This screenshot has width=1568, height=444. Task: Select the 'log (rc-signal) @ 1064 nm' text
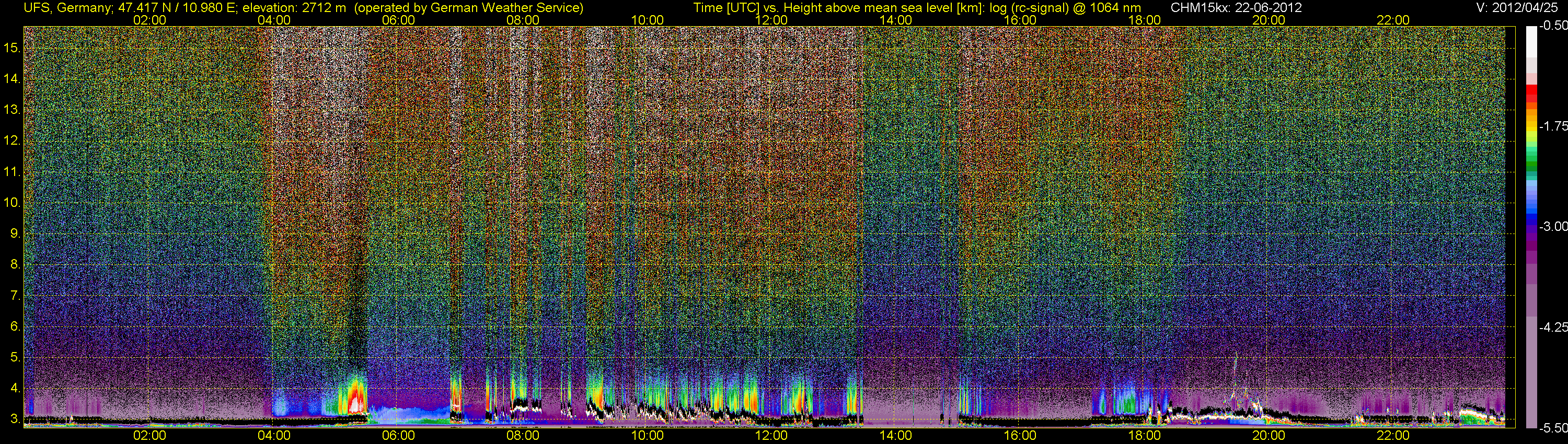[1065, 7]
